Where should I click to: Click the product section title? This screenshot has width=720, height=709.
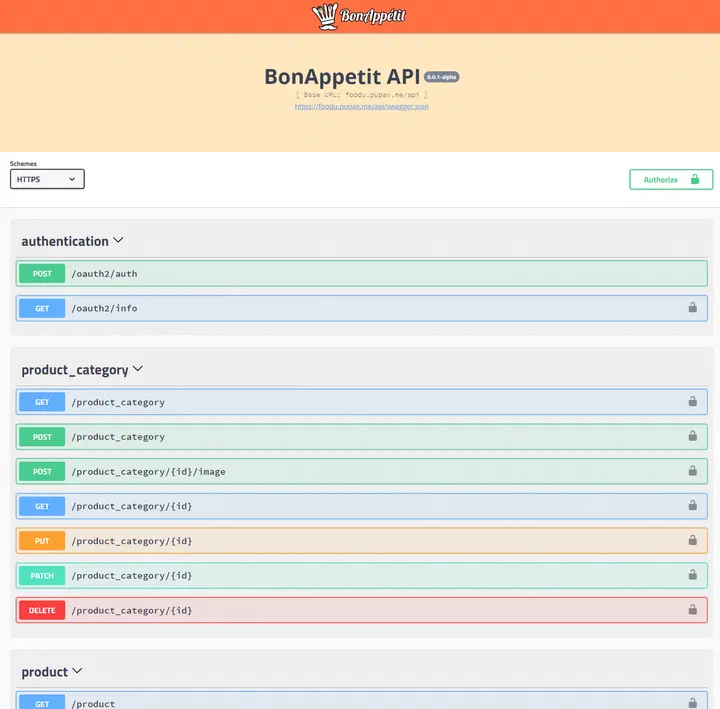[45, 672]
